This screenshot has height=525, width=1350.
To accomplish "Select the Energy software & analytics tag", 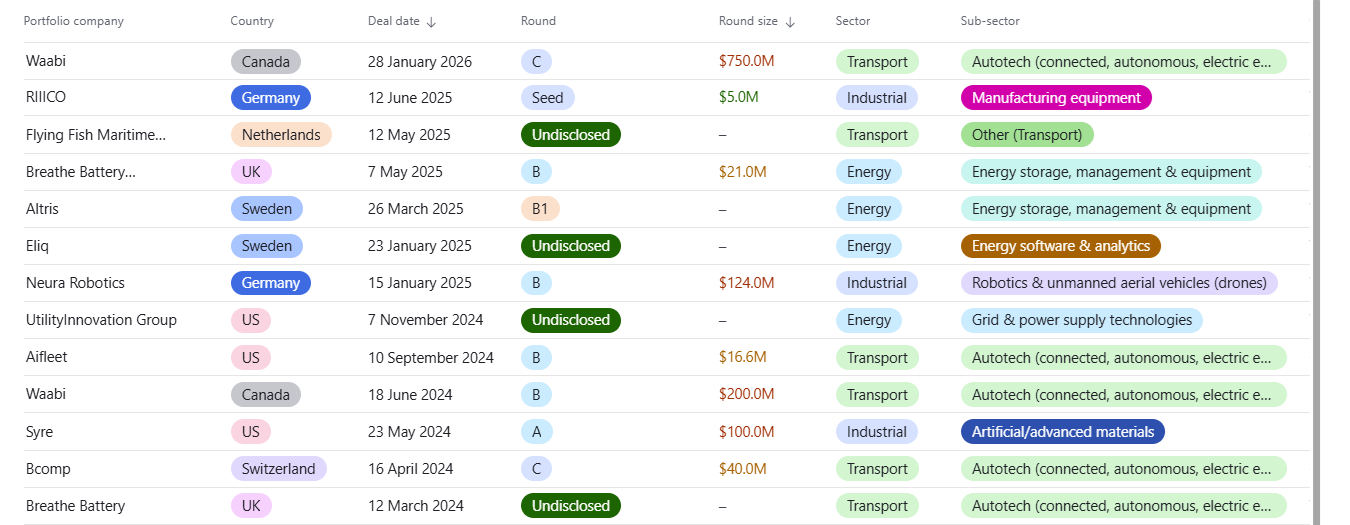I will [1060, 246].
